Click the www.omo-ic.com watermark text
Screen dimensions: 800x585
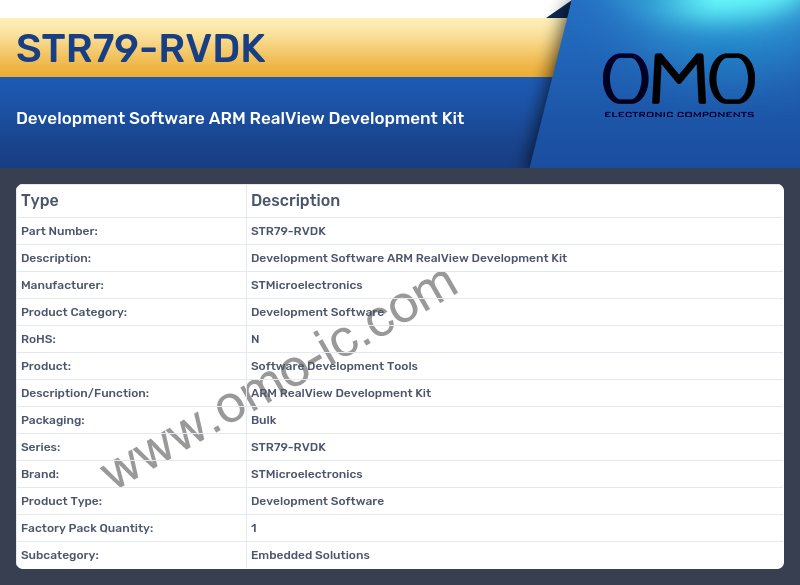pyautogui.click(x=280, y=380)
